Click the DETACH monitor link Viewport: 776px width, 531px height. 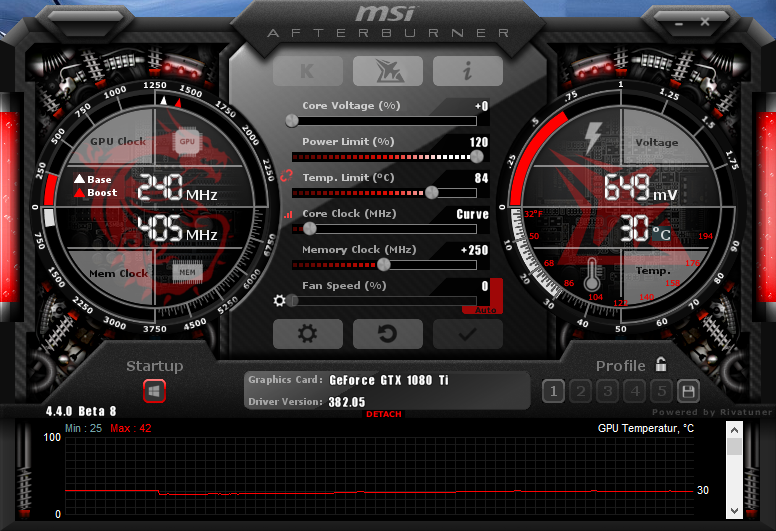(x=384, y=414)
